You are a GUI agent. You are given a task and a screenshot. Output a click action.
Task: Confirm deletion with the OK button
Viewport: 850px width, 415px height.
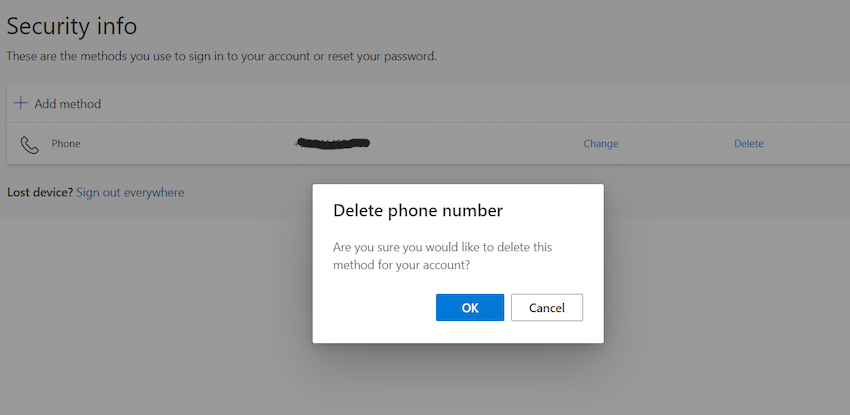470,308
